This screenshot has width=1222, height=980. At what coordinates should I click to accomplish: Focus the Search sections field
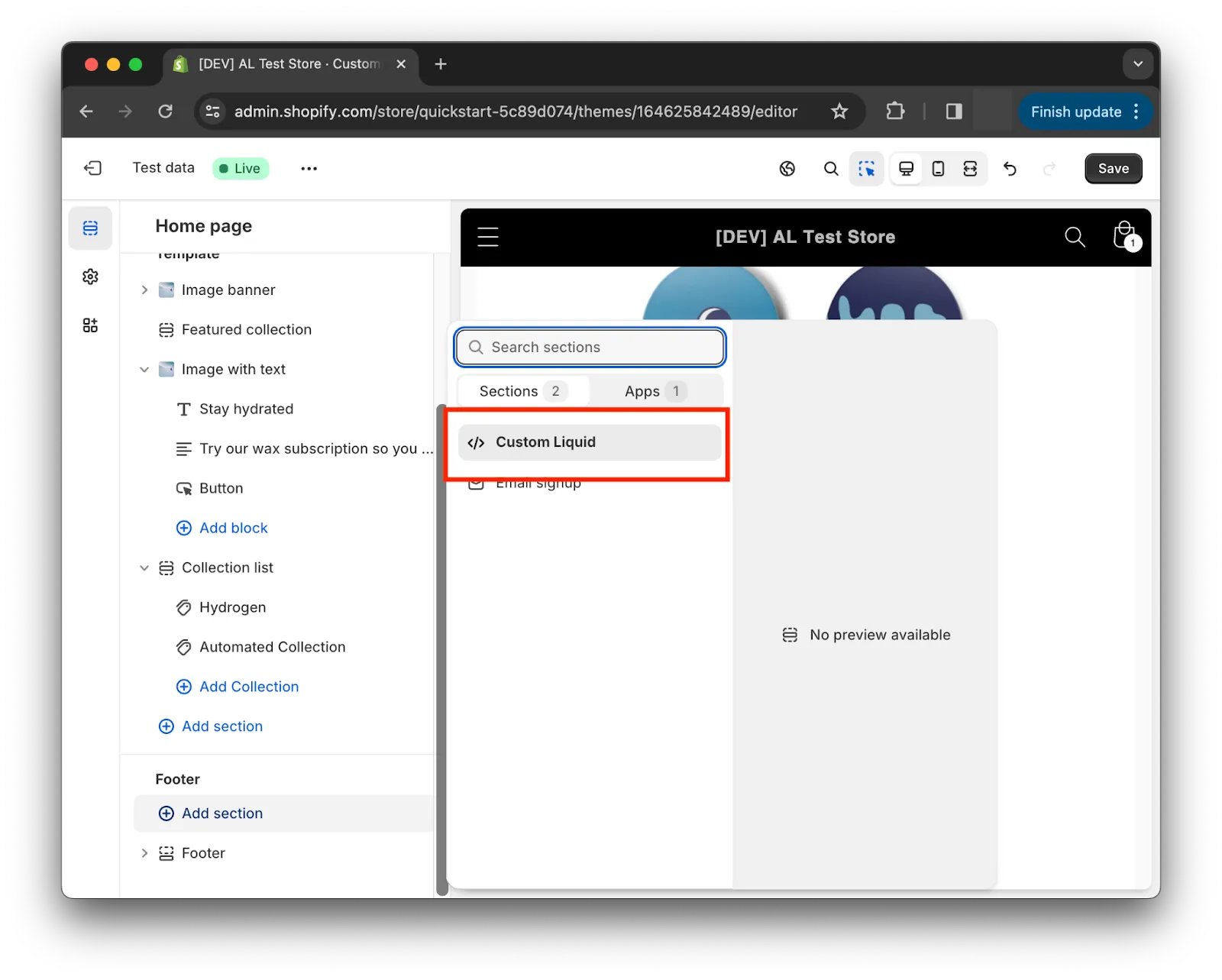590,347
